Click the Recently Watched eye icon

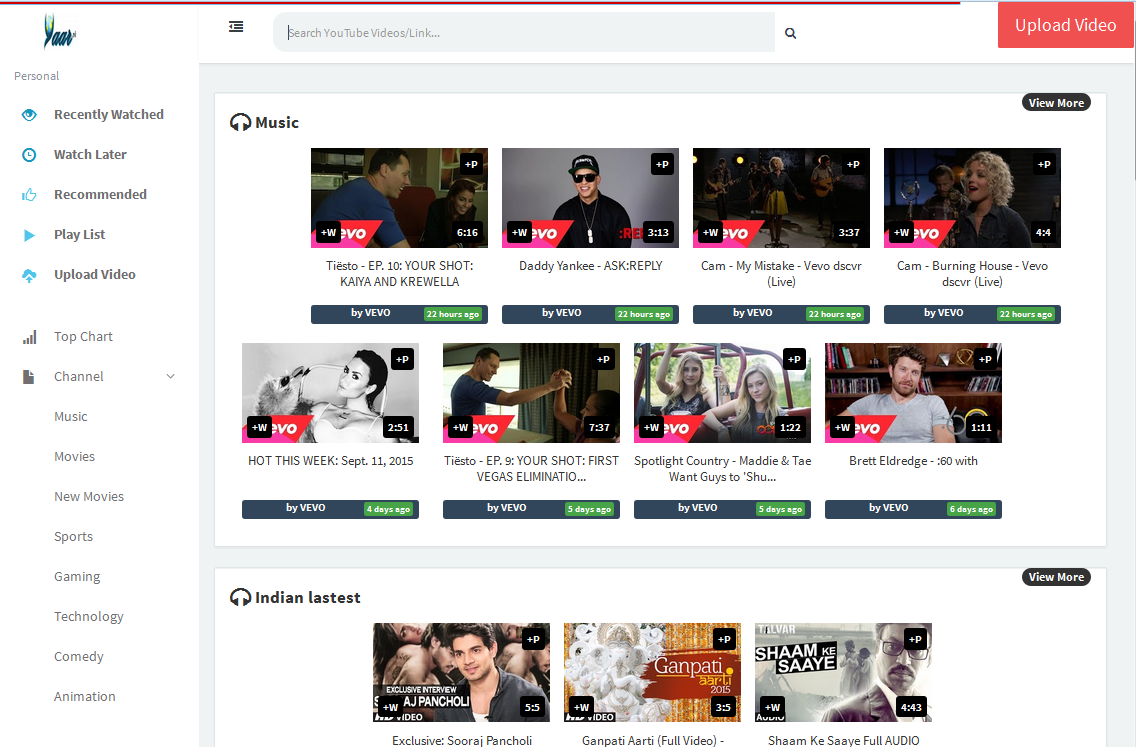point(29,114)
